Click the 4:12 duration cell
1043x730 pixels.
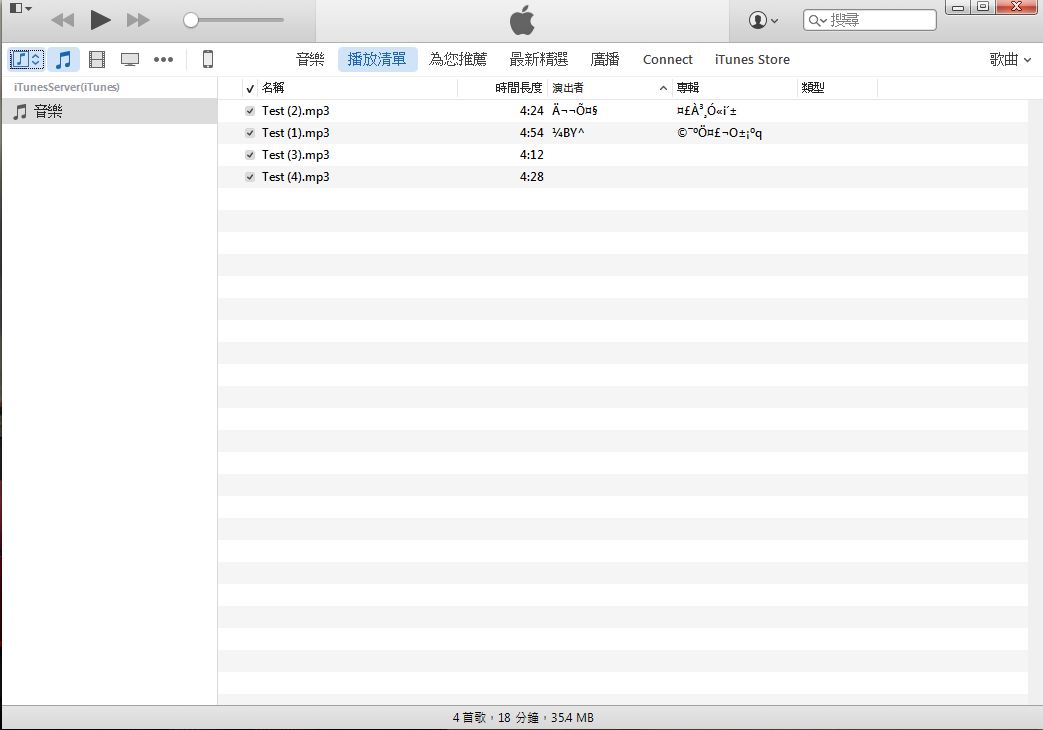click(531, 155)
